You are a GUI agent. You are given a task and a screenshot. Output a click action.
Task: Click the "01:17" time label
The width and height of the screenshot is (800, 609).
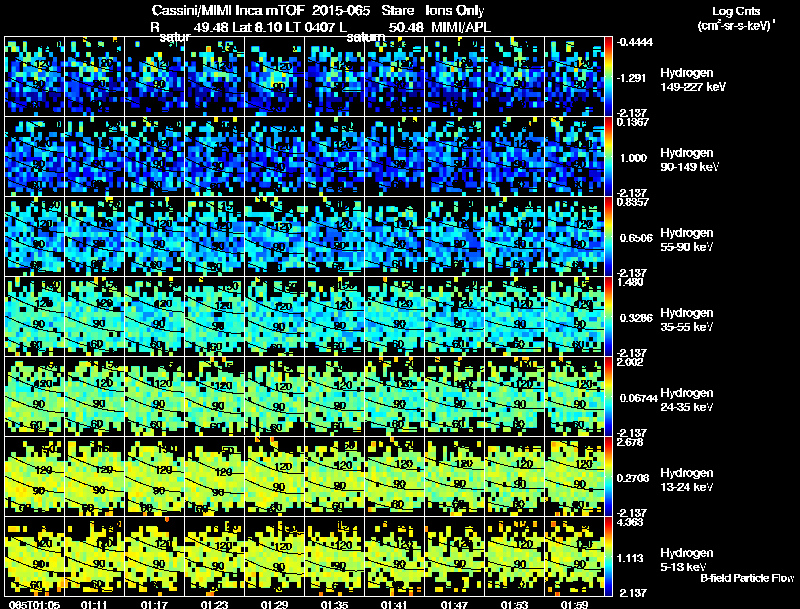pos(155,604)
